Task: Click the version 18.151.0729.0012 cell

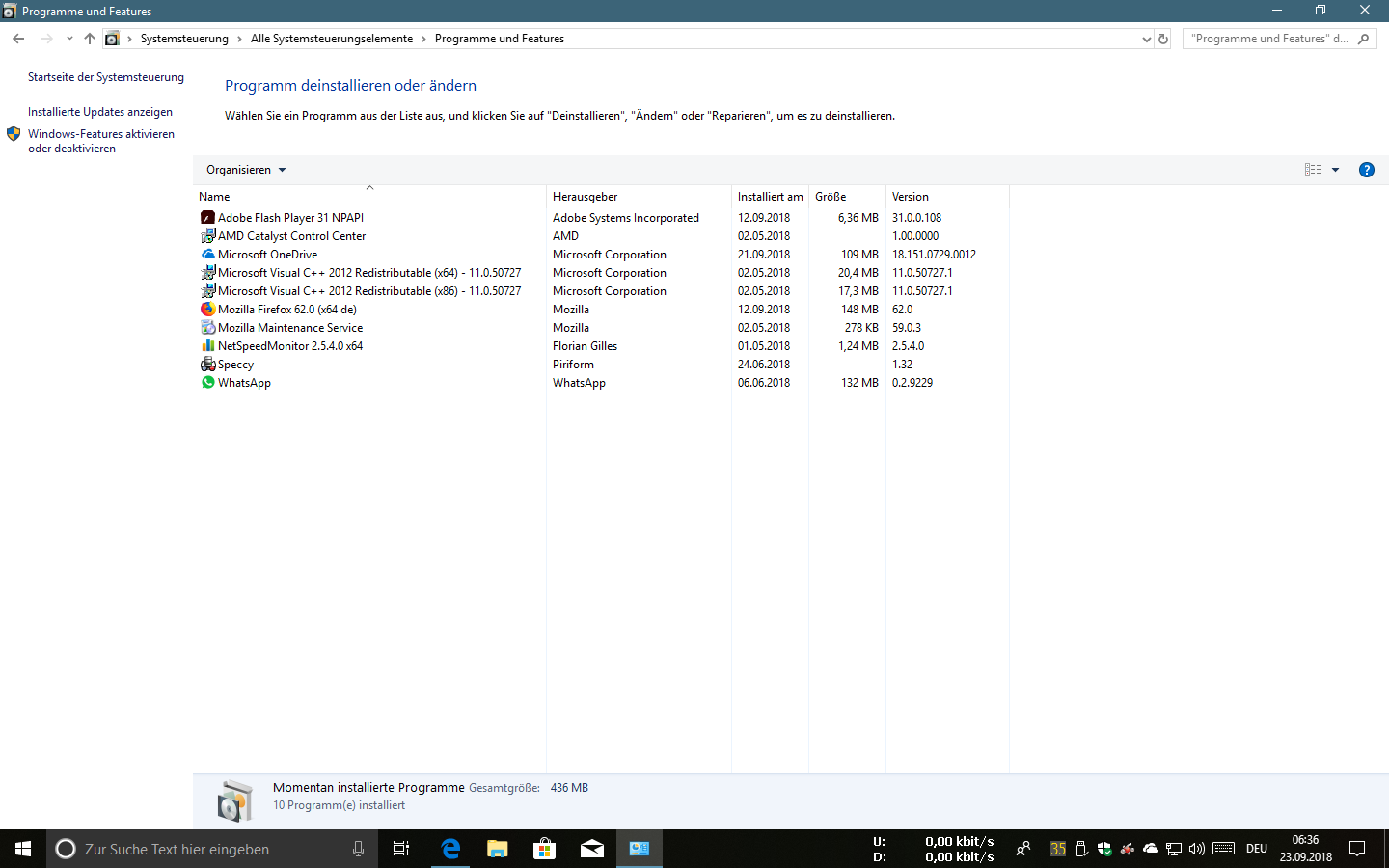Action: 934,255
